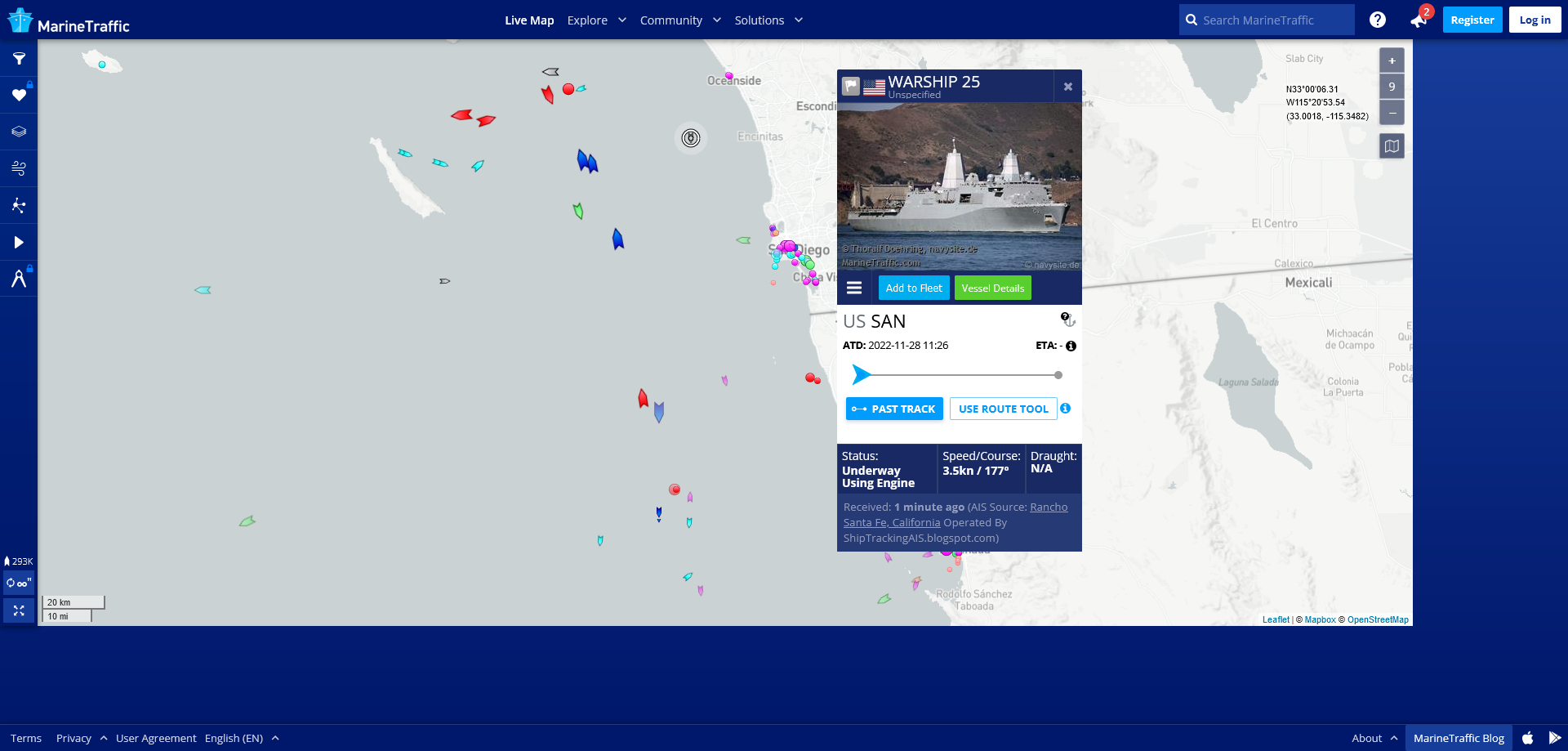
Task: Expand the Privacy footer menu
Action: (82, 738)
